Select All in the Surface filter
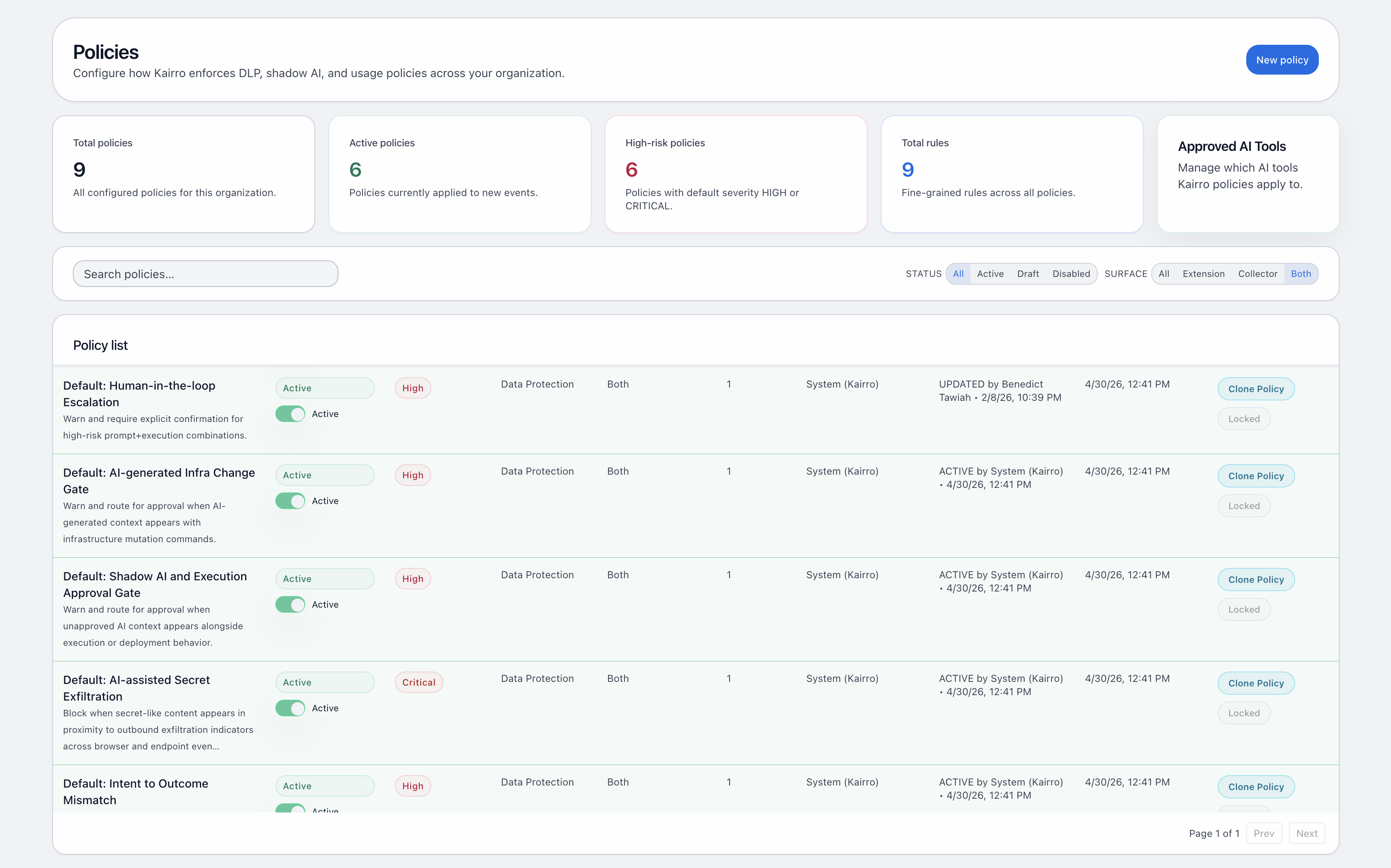 point(1164,274)
